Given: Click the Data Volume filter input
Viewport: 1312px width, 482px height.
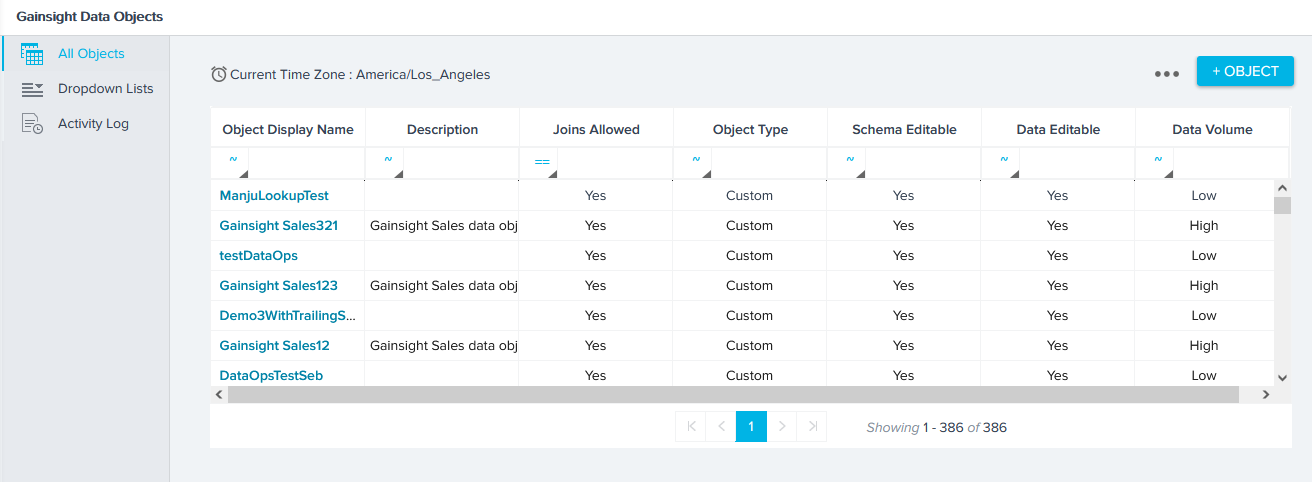Looking at the screenshot, I should [1230, 164].
